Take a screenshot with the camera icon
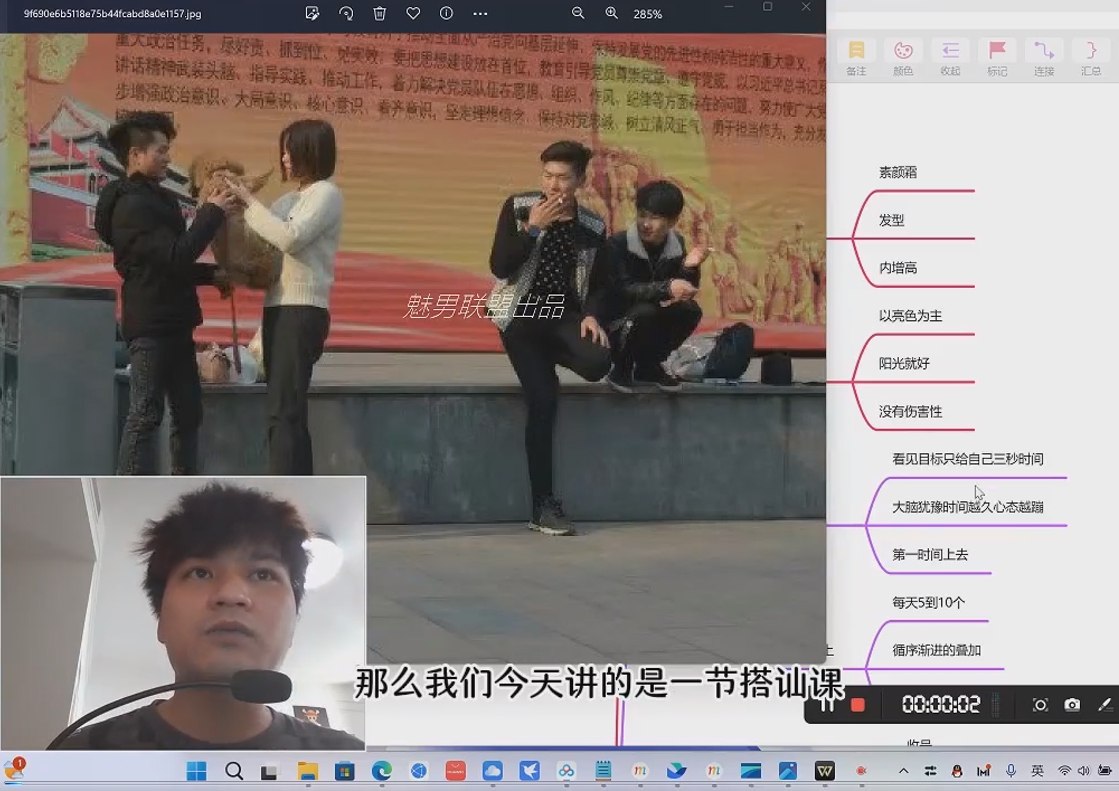Image resolution: width=1119 pixels, height=791 pixels. tap(1072, 705)
